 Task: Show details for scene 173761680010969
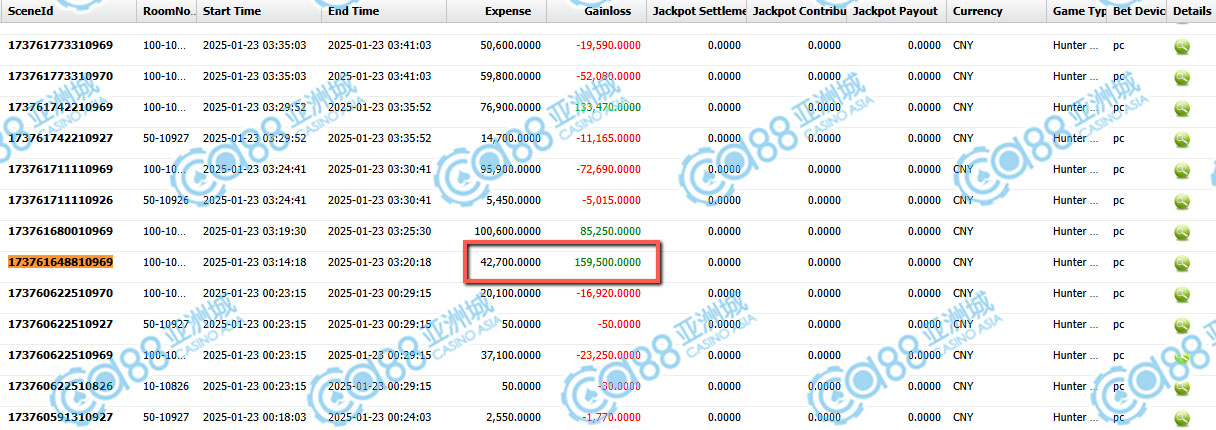click(1182, 232)
